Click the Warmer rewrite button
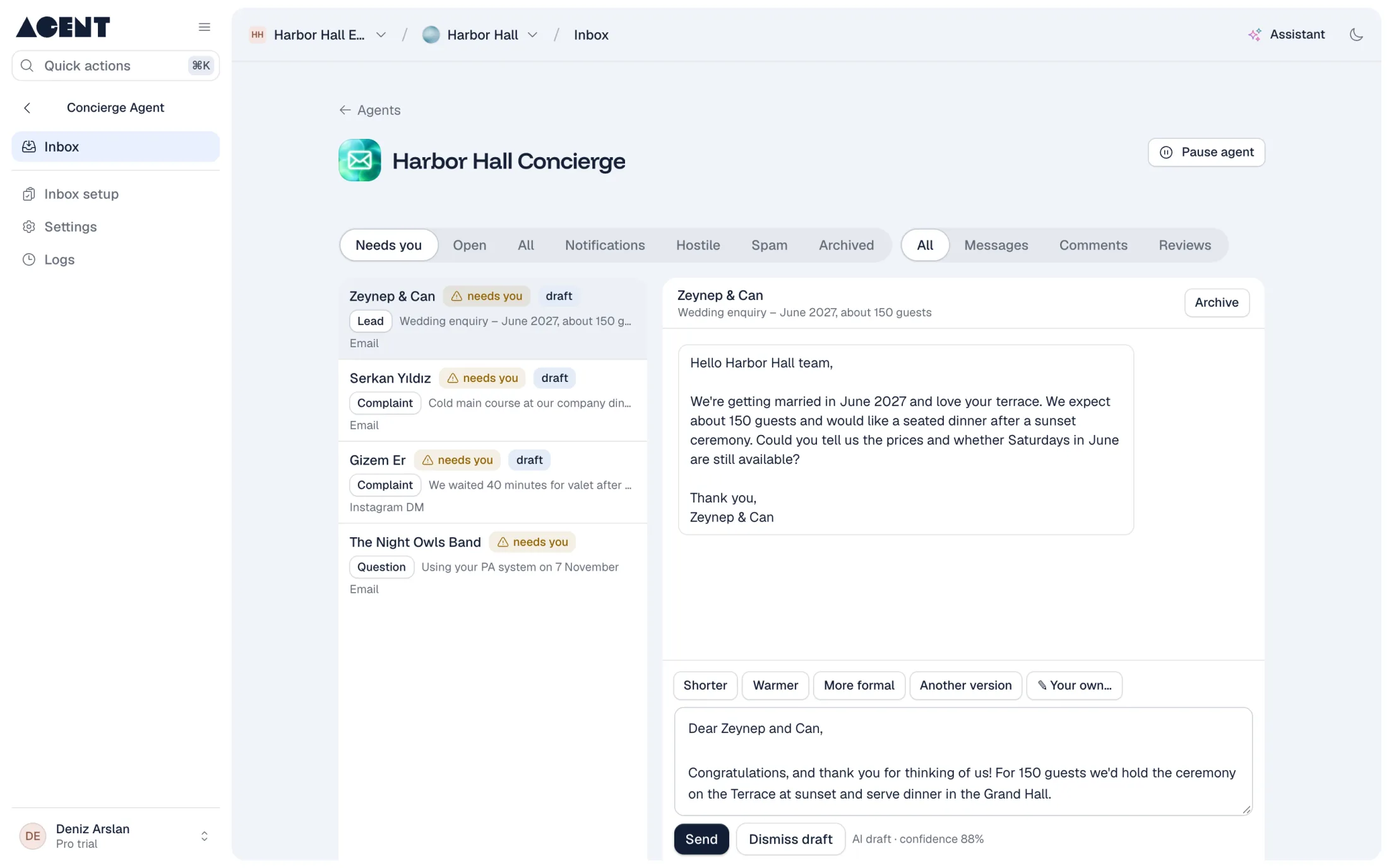Screen dimensions: 1389x868 775,686
